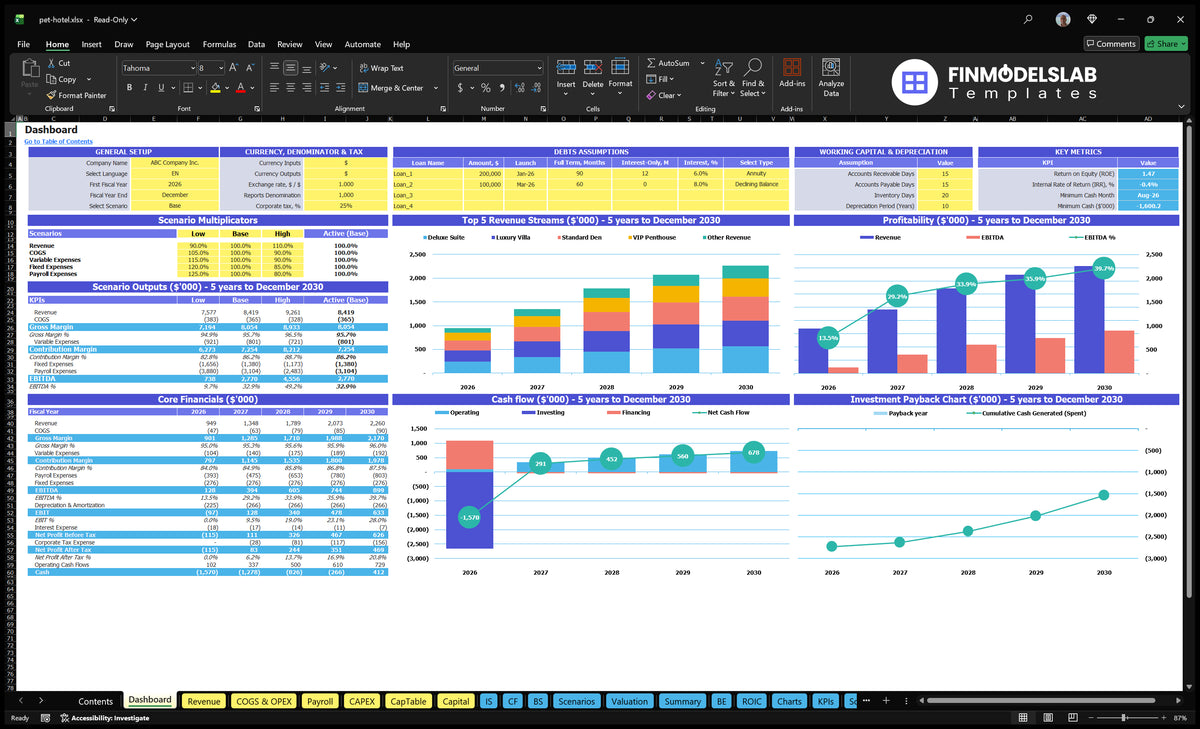Toggle Wrap Text

pyautogui.click(x=381, y=68)
